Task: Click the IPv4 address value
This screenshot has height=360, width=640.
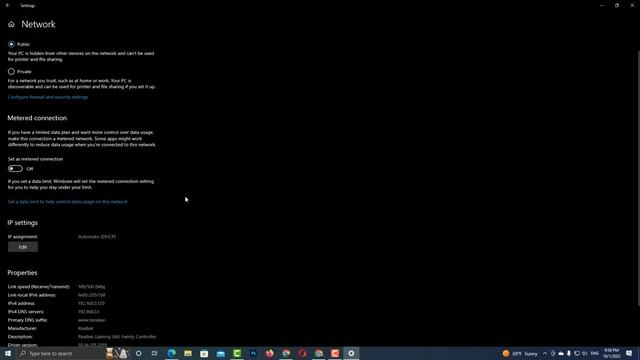Action: pyautogui.click(x=91, y=303)
